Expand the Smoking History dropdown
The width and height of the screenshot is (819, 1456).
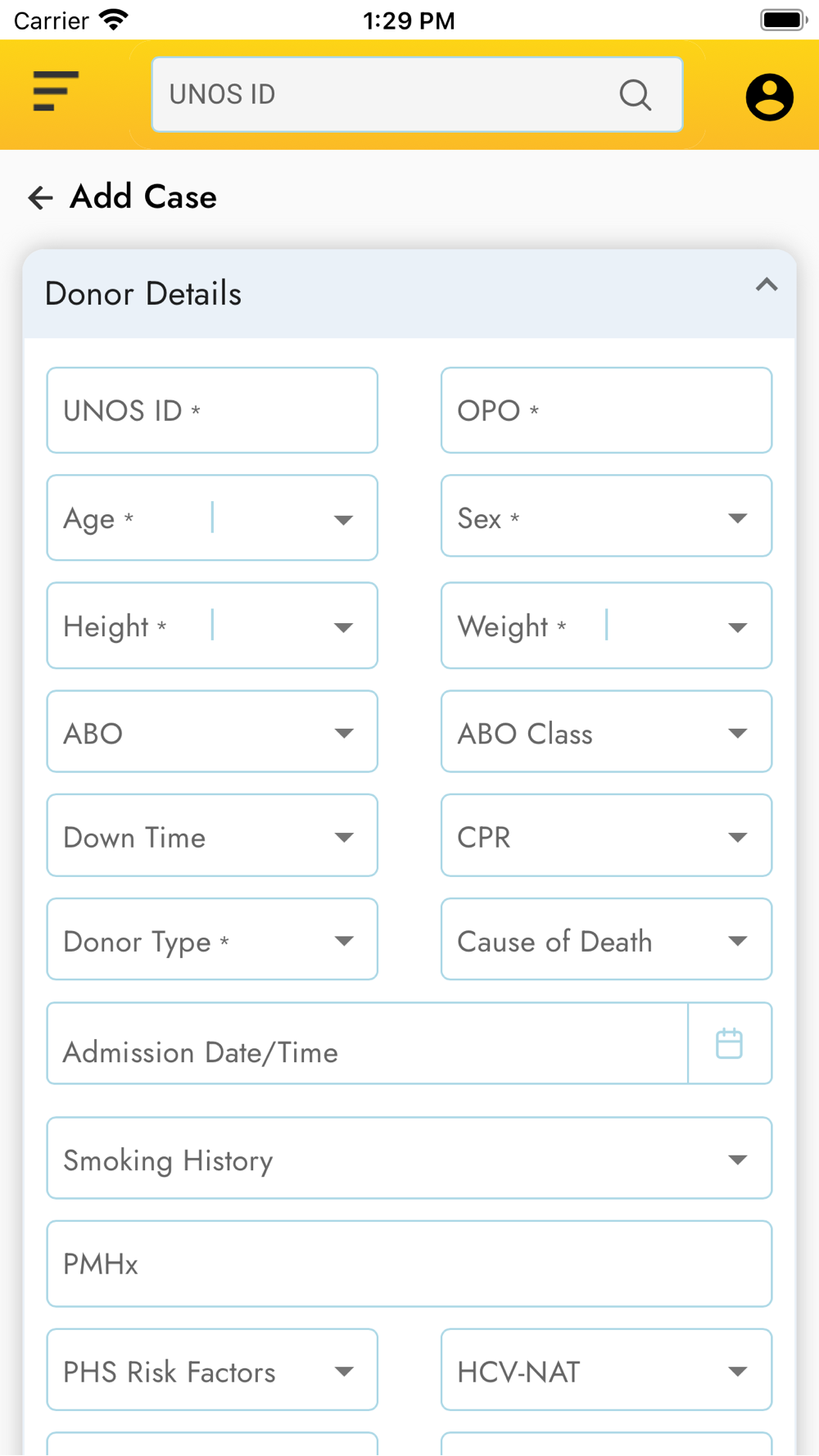(409, 1158)
